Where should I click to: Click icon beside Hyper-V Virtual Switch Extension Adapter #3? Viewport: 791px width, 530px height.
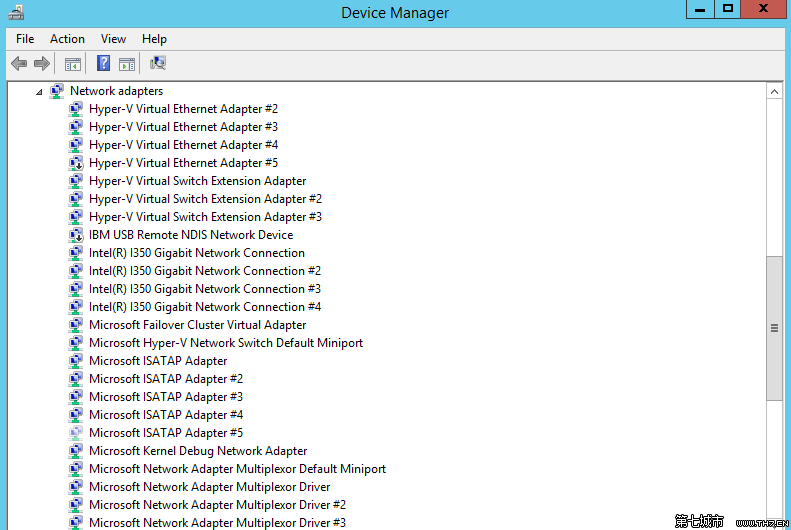(x=76, y=217)
